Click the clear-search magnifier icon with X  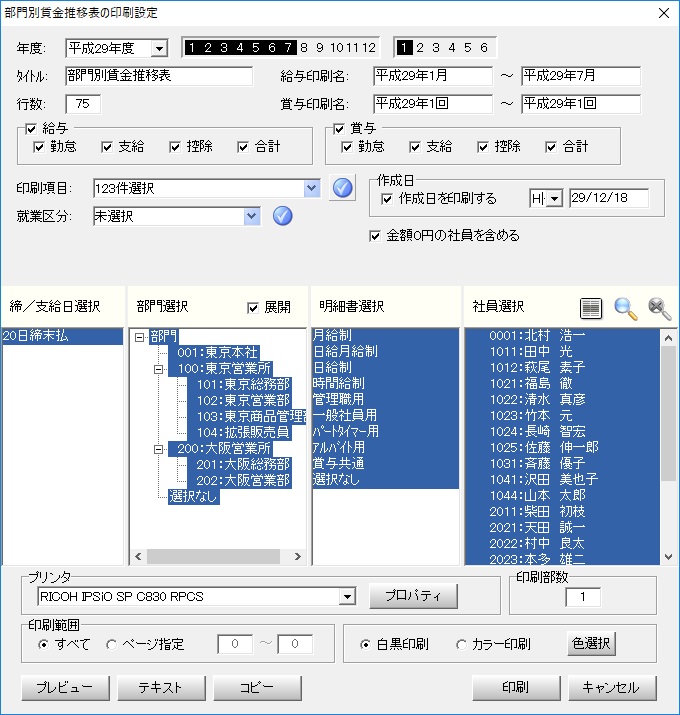[659, 308]
